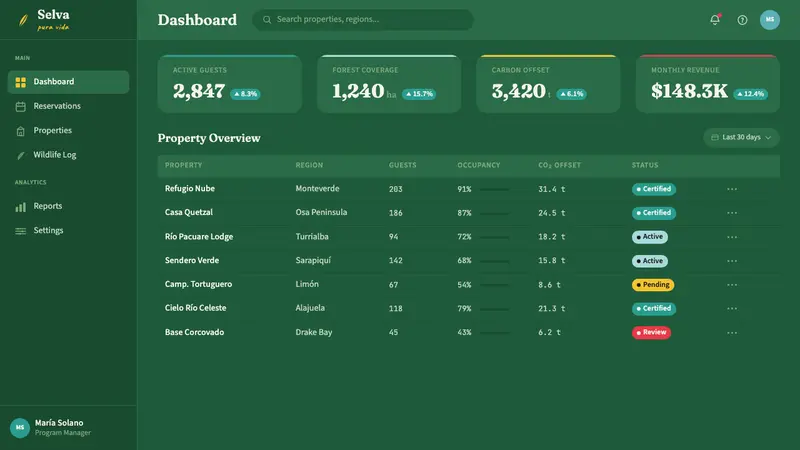Open more options for Refugio Nube
The width and height of the screenshot is (800, 450).
(732, 189)
